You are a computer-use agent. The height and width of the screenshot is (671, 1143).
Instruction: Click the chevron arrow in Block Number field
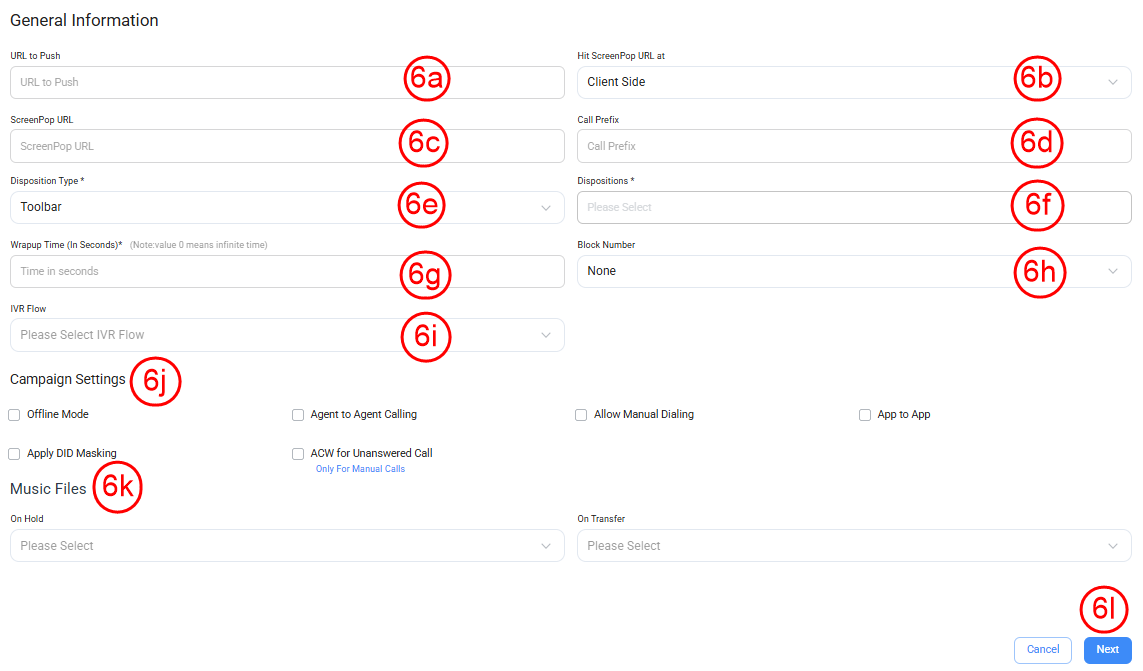1113,271
